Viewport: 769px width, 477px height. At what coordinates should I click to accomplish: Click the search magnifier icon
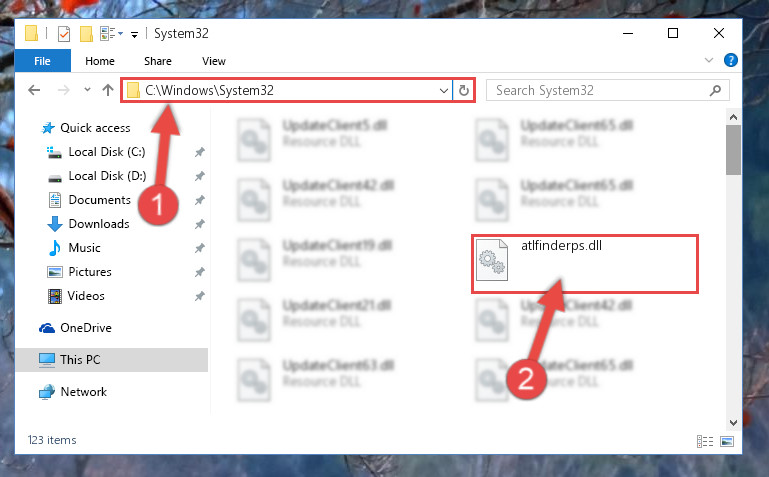click(x=716, y=91)
